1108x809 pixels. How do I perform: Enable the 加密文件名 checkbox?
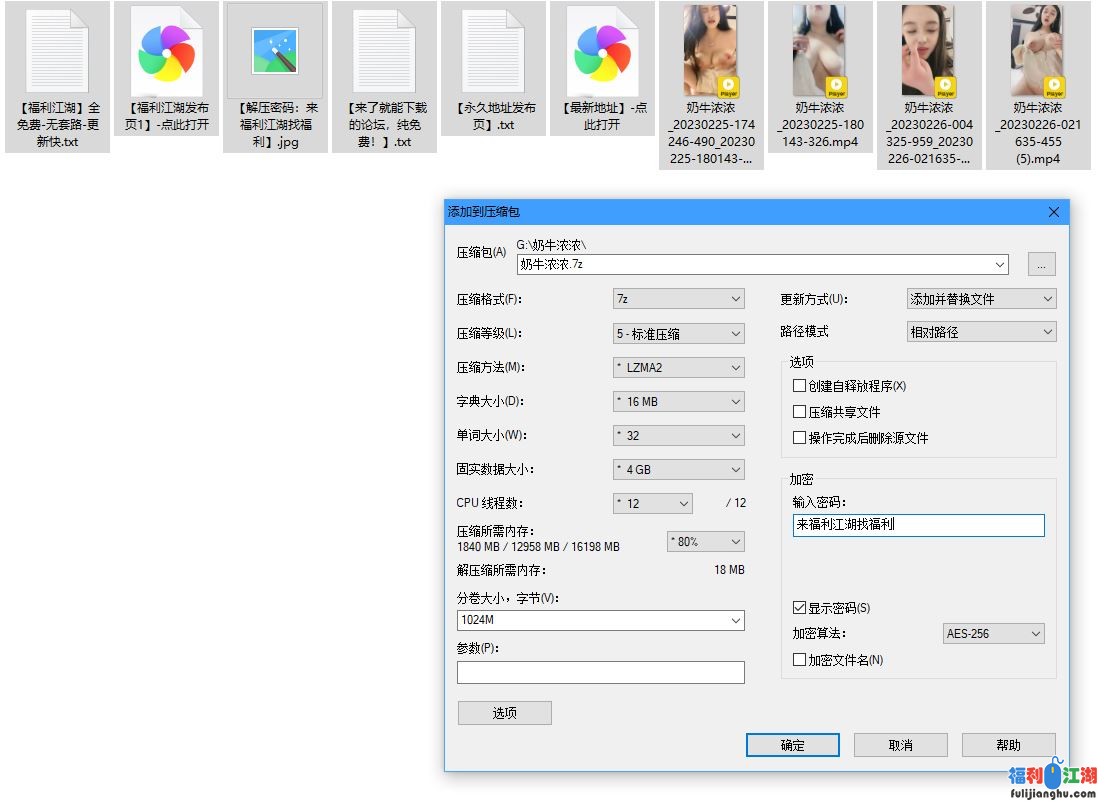point(799,660)
